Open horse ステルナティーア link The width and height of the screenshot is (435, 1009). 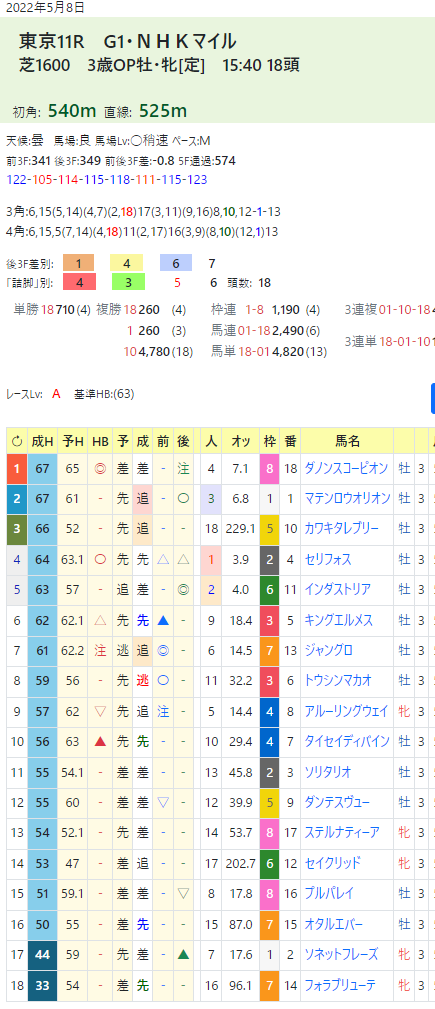(x=342, y=832)
